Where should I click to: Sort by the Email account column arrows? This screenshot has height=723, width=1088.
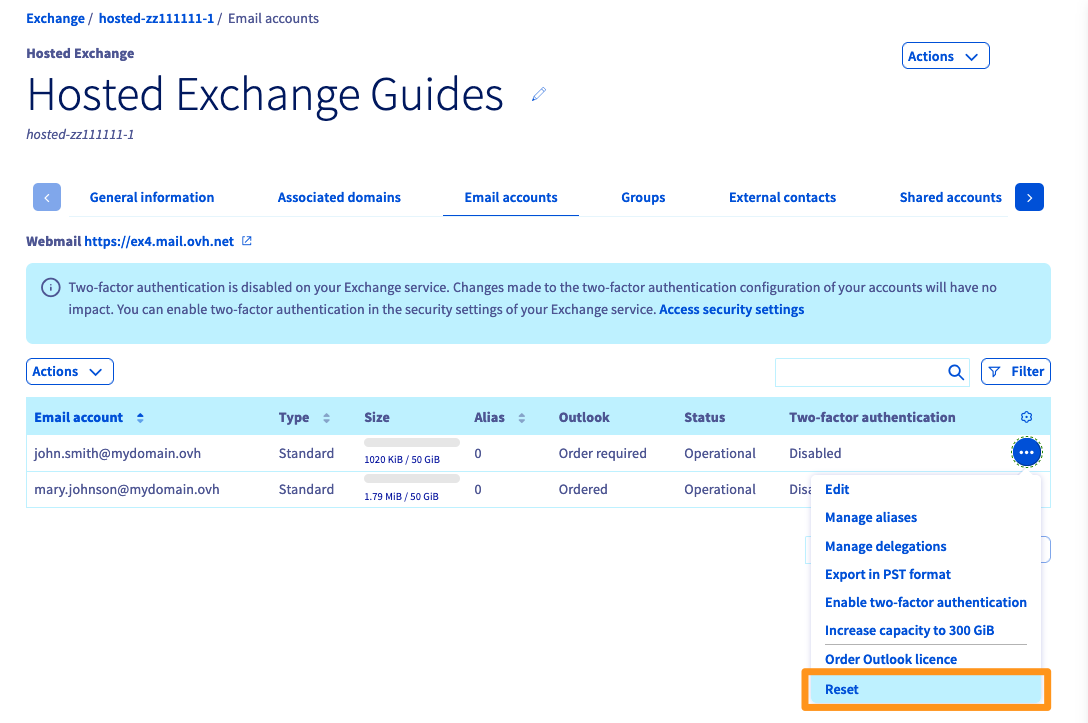[x=140, y=417]
